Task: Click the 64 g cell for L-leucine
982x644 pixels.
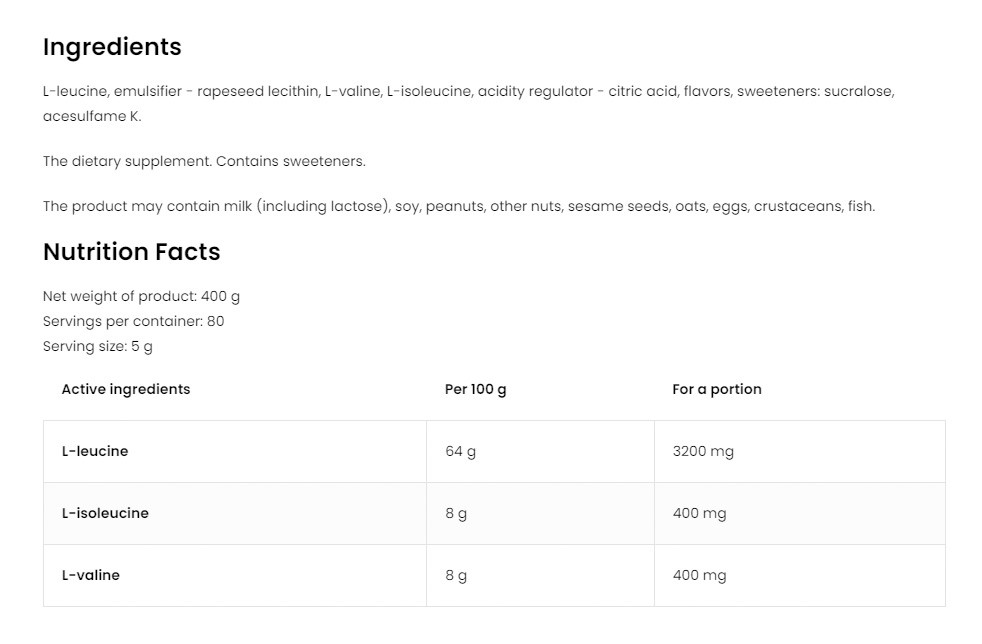Action: click(461, 451)
